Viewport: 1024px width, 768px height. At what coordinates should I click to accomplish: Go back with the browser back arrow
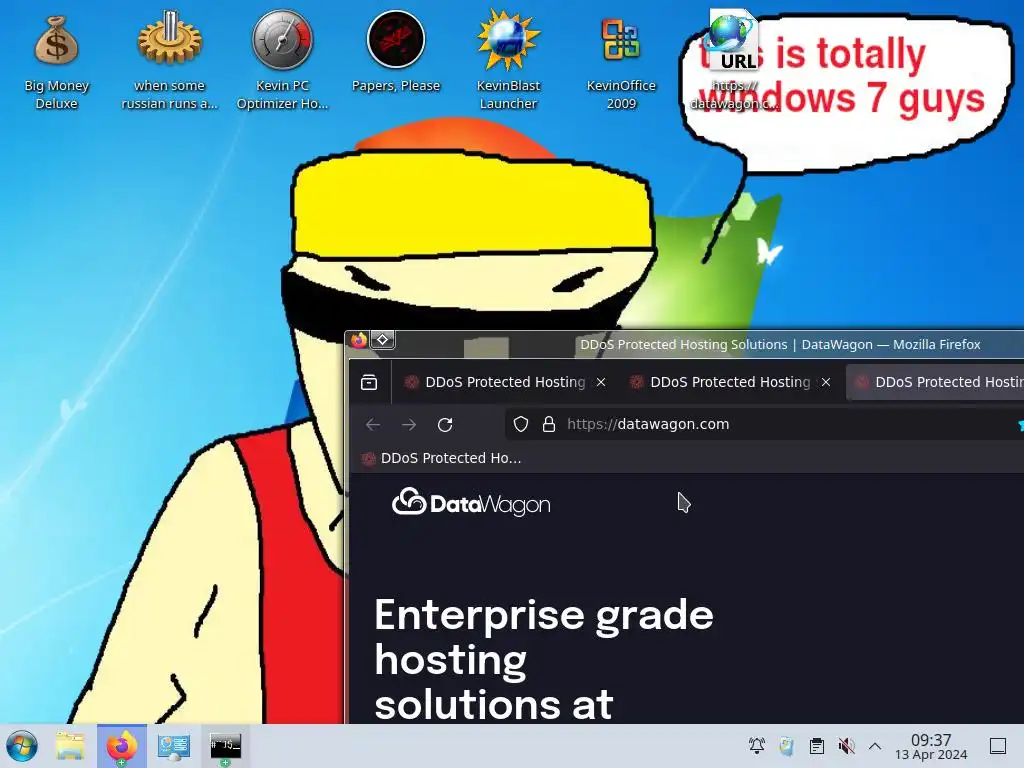(x=373, y=424)
